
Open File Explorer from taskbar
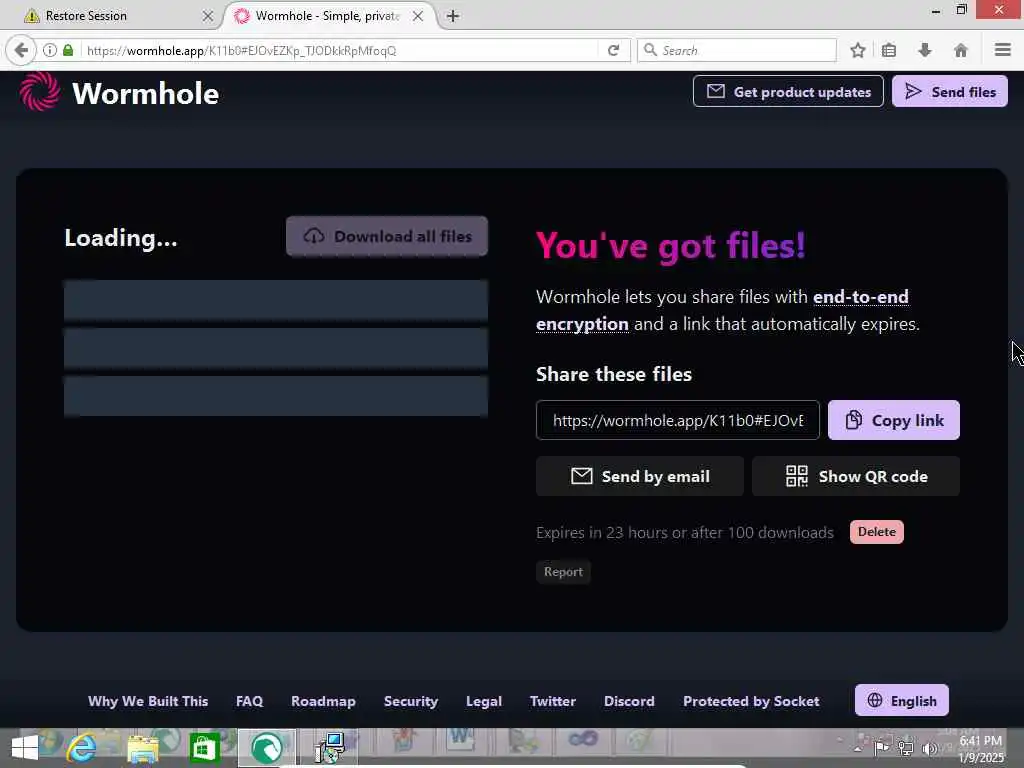(142, 748)
